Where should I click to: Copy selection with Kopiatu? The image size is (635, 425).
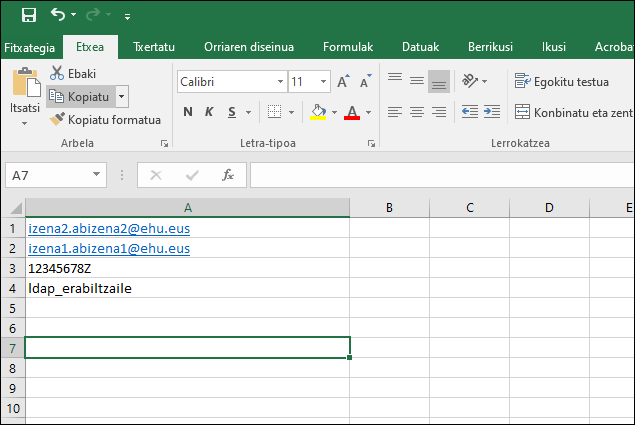pyautogui.click(x=81, y=97)
